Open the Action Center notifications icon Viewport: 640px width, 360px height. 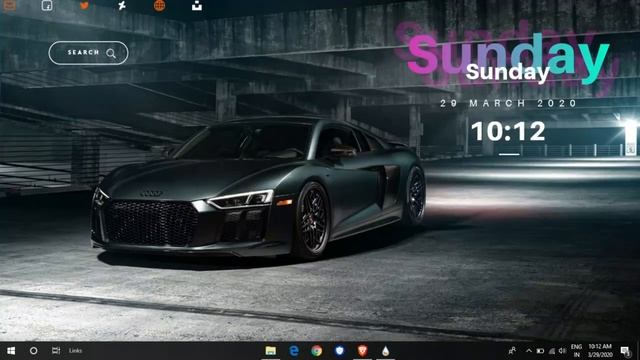click(625, 351)
